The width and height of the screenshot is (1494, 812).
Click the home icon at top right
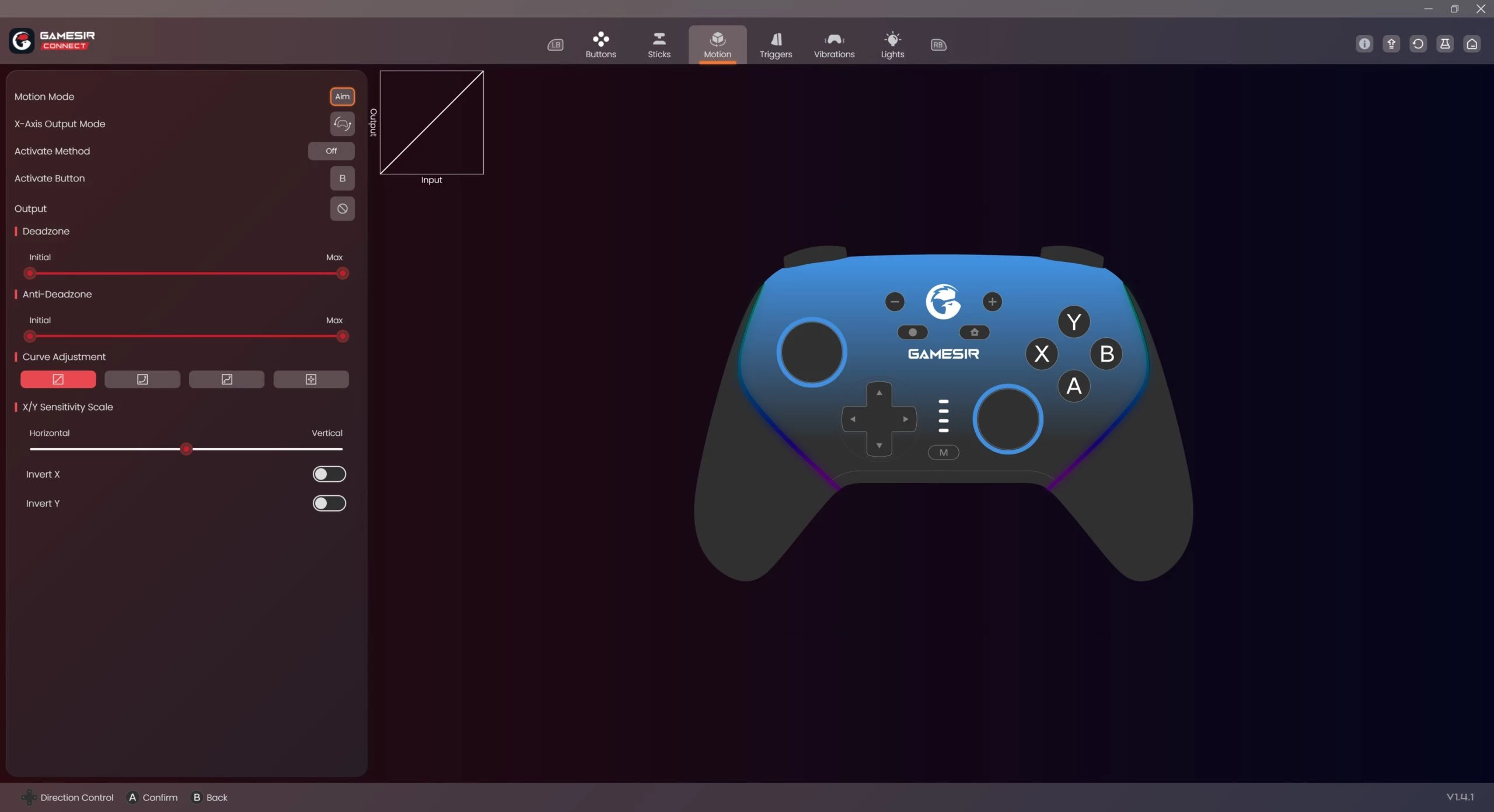[x=1471, y=44]
